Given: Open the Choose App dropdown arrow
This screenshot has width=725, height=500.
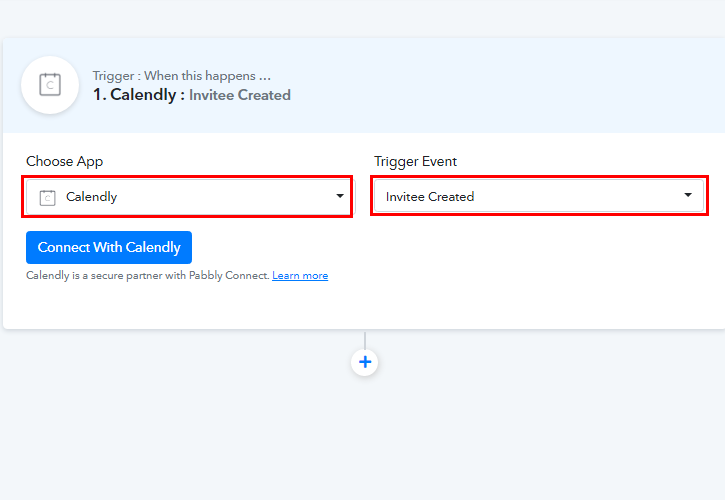Looking at the screenshot, I should 340,196.
